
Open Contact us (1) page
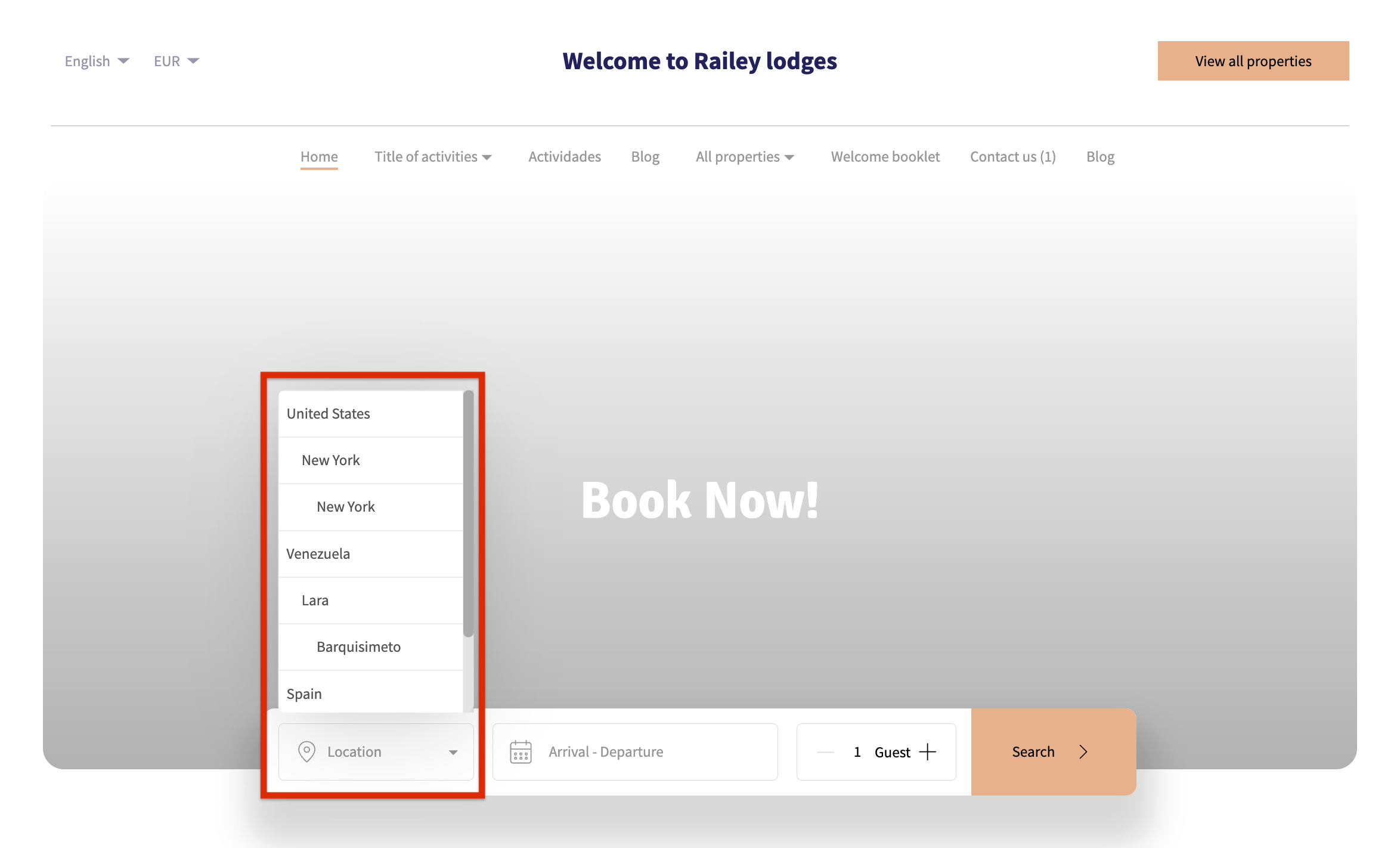[x=1012, y=156]
